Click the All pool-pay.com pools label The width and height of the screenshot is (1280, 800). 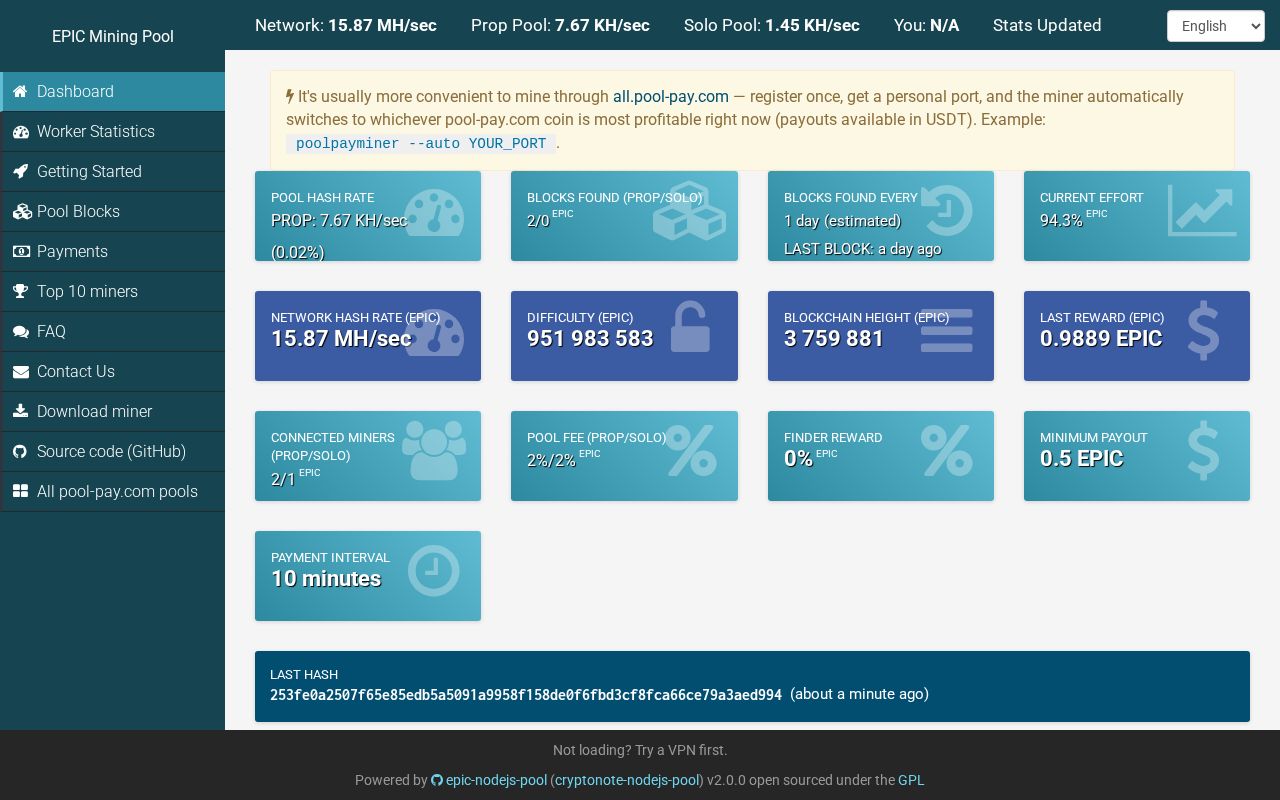click(117, 492)
